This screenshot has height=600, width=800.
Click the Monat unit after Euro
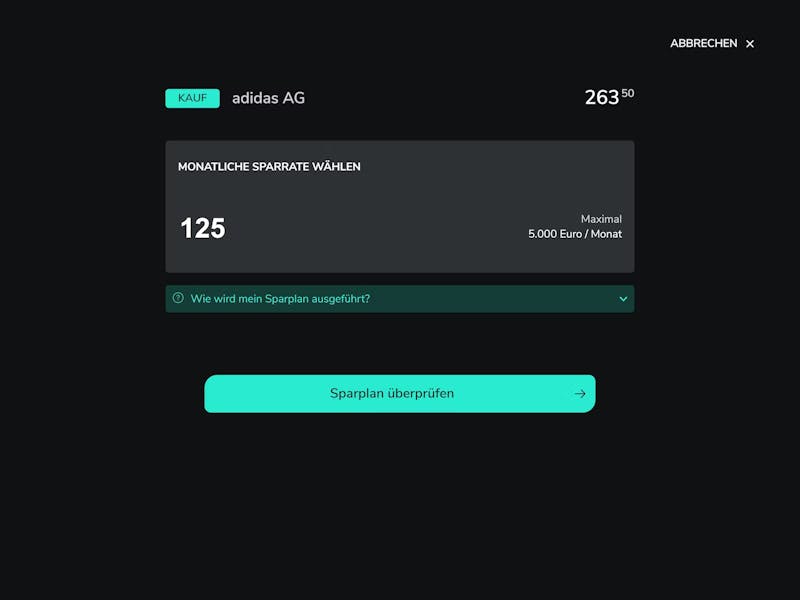(606, 234)
